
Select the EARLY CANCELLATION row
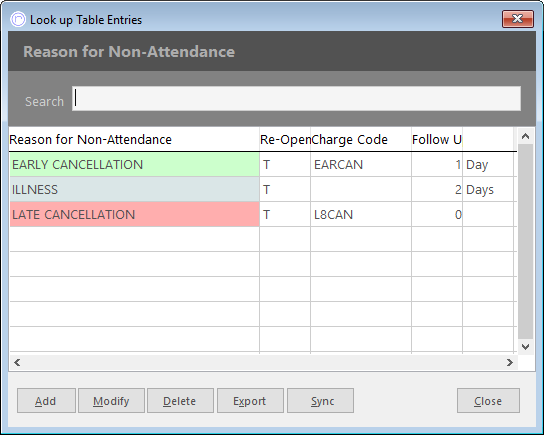click(263, 164)
